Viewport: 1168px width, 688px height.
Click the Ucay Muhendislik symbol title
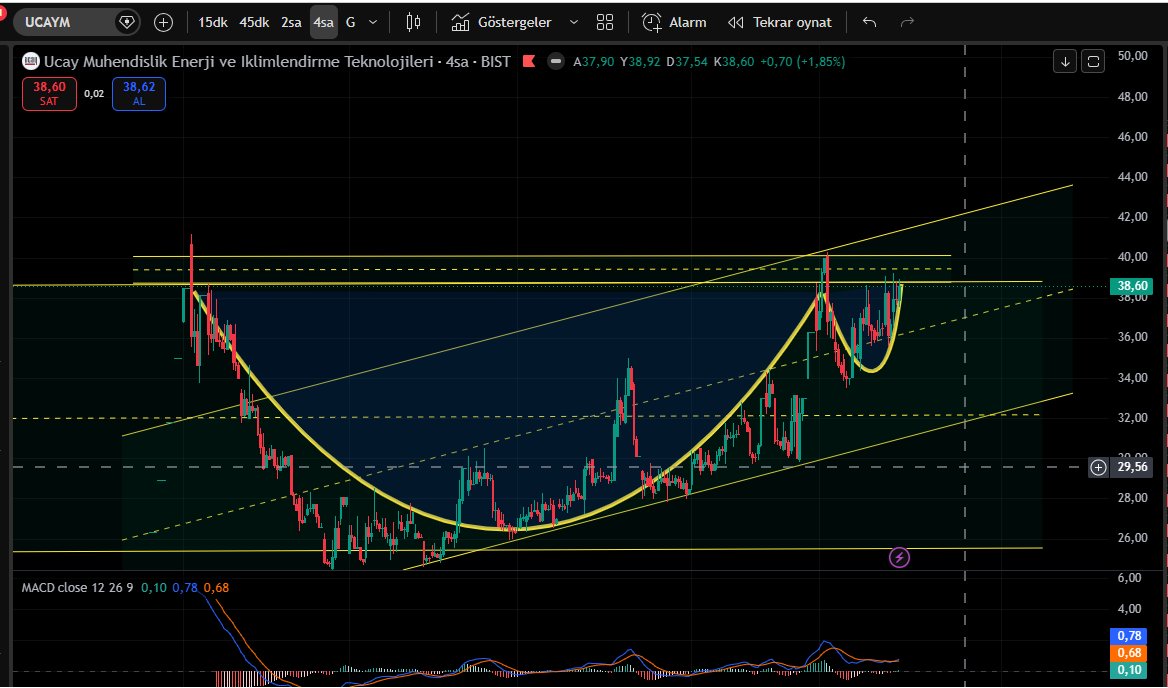click(x=238, y=62)
